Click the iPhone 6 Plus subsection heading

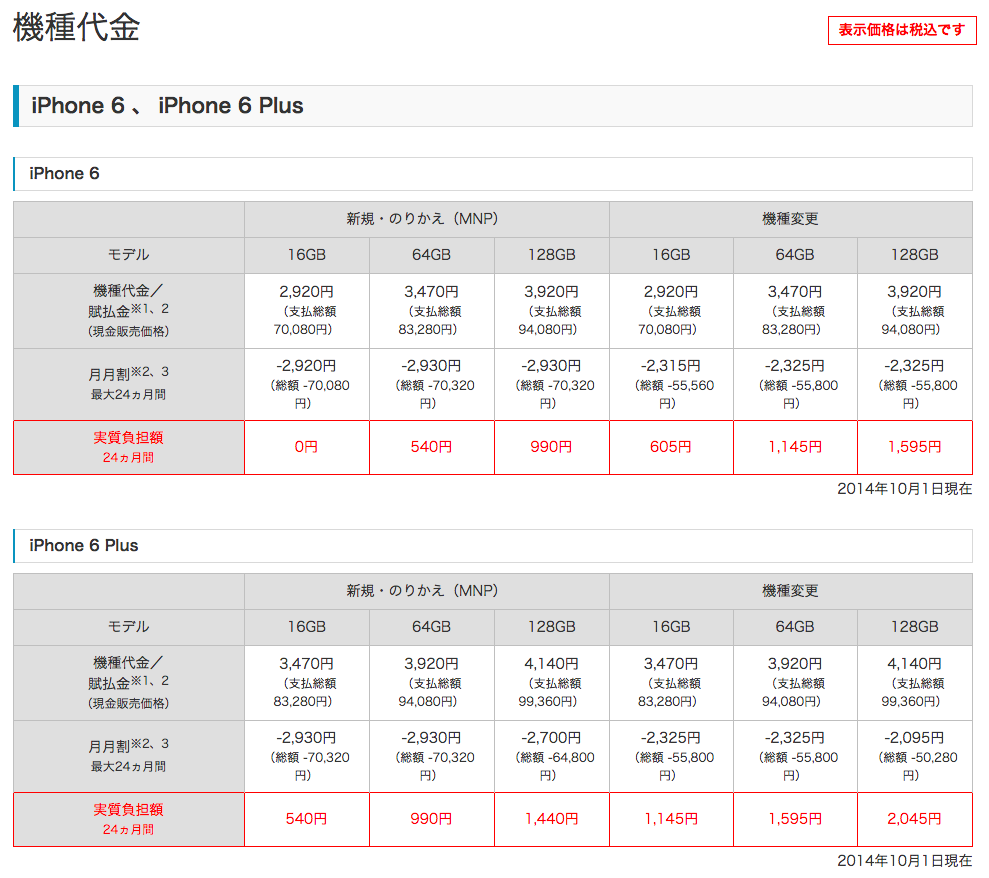click(x=84, y=545)
